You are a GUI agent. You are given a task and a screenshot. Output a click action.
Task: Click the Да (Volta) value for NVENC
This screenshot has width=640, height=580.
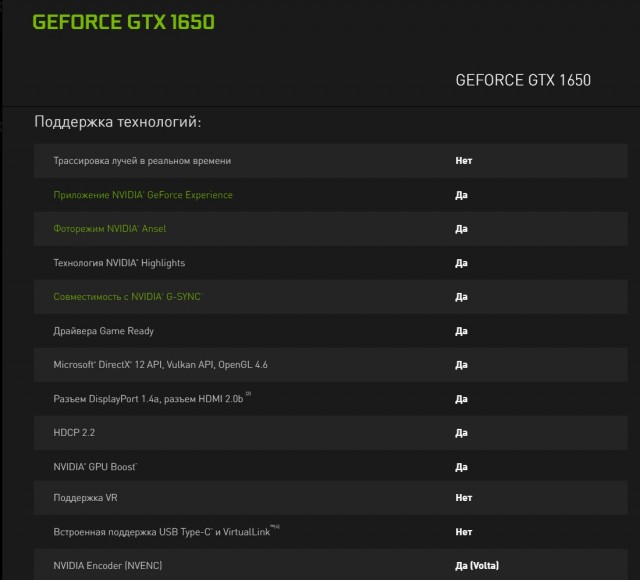pyautogui.click(x=477, y=566)
